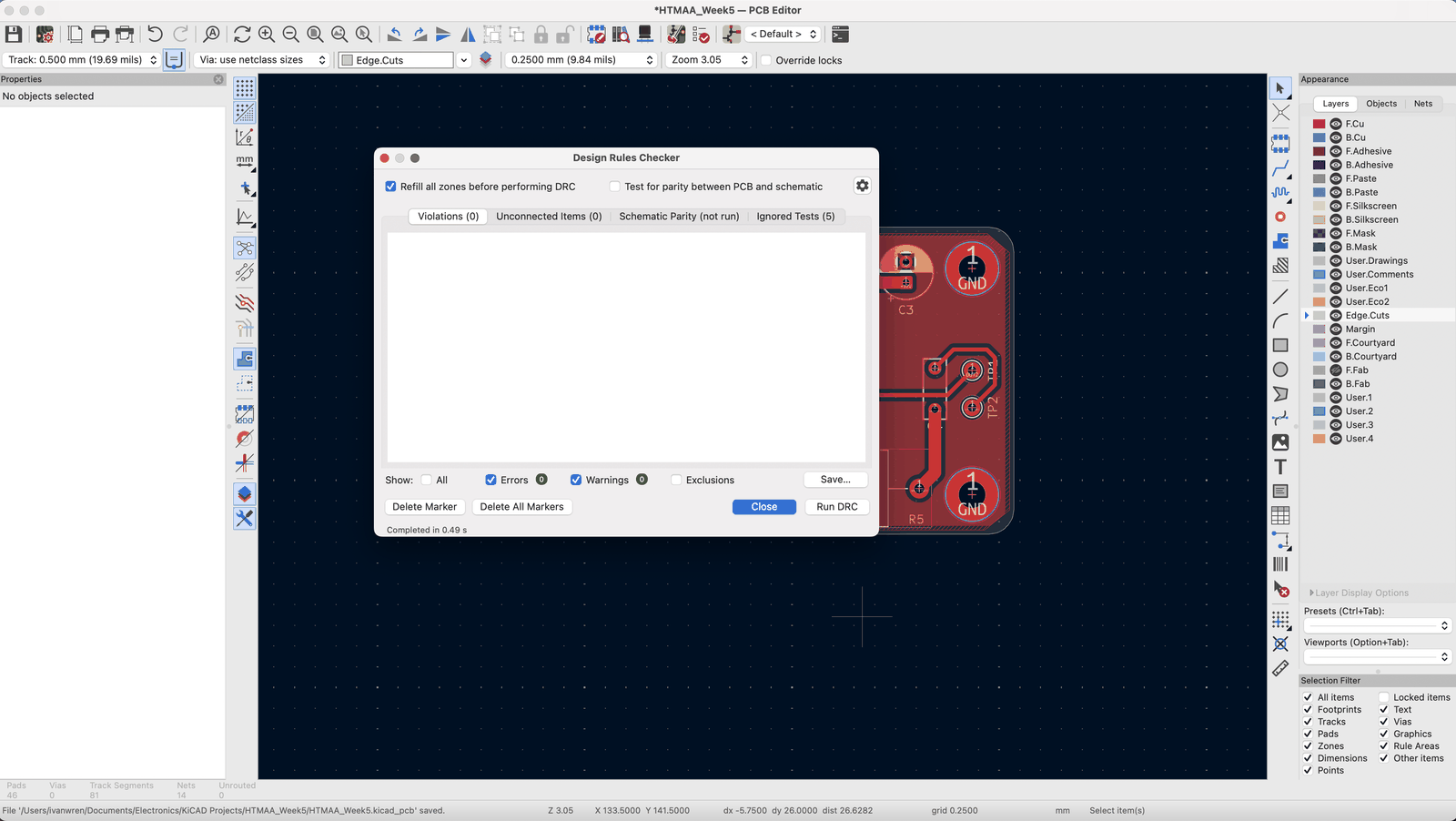Undo the last edit
1456x821 pixels.
coord(155,35)
